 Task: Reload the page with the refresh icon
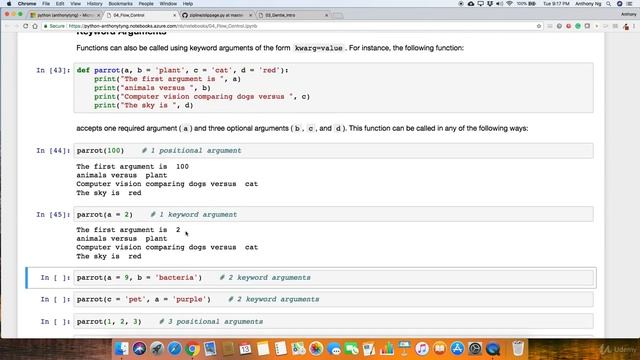coord(26,26)
